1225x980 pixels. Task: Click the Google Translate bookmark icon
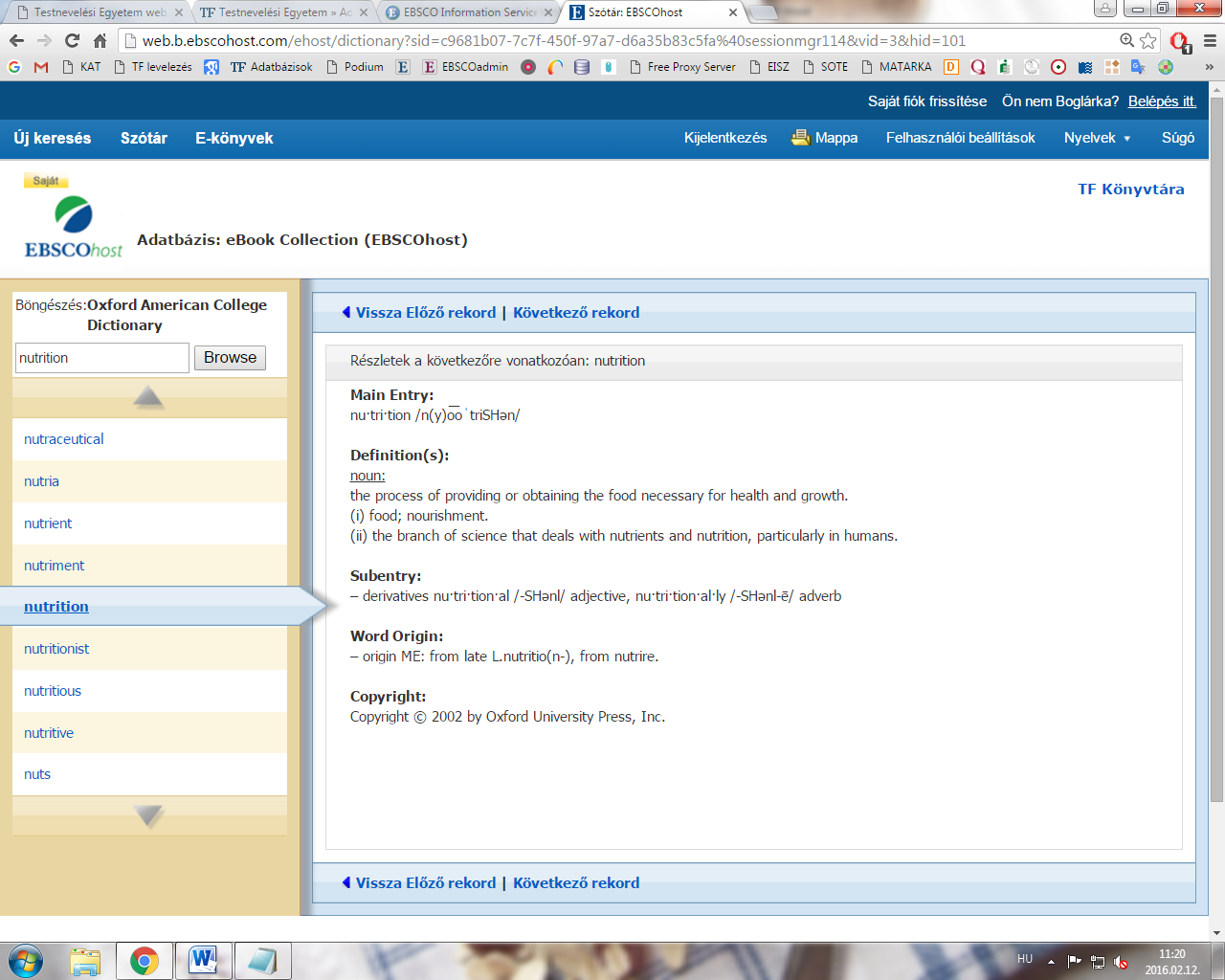(x=1138, y=67)
